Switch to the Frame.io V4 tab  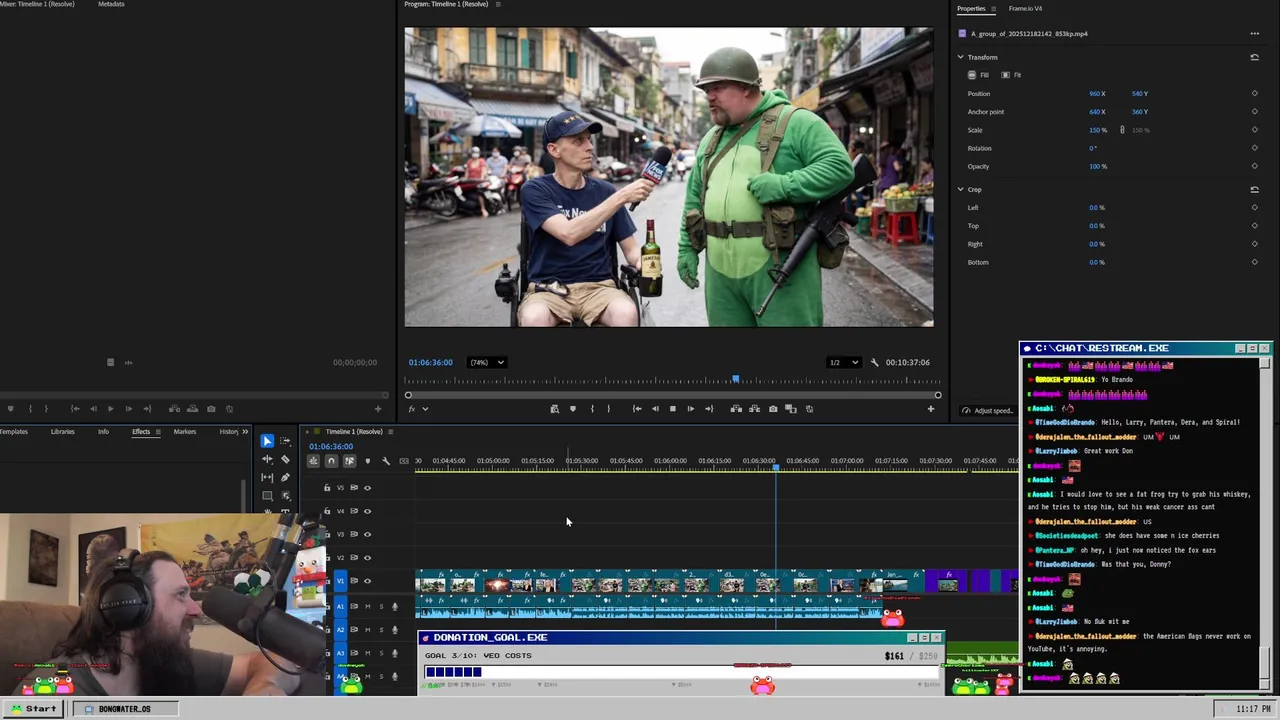coord(1025,9)
